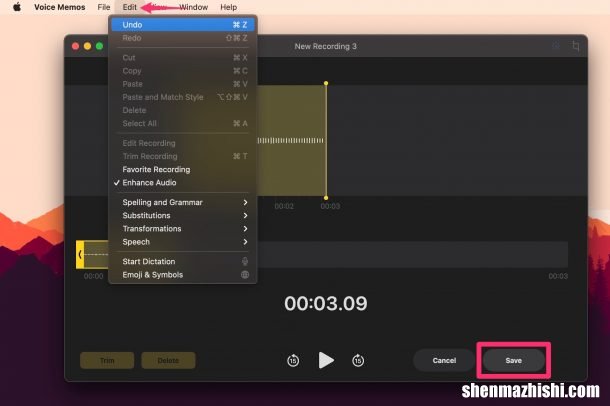Choose Undo from the Edit menu
Screen dimensions: 610x406
[183, 24]
